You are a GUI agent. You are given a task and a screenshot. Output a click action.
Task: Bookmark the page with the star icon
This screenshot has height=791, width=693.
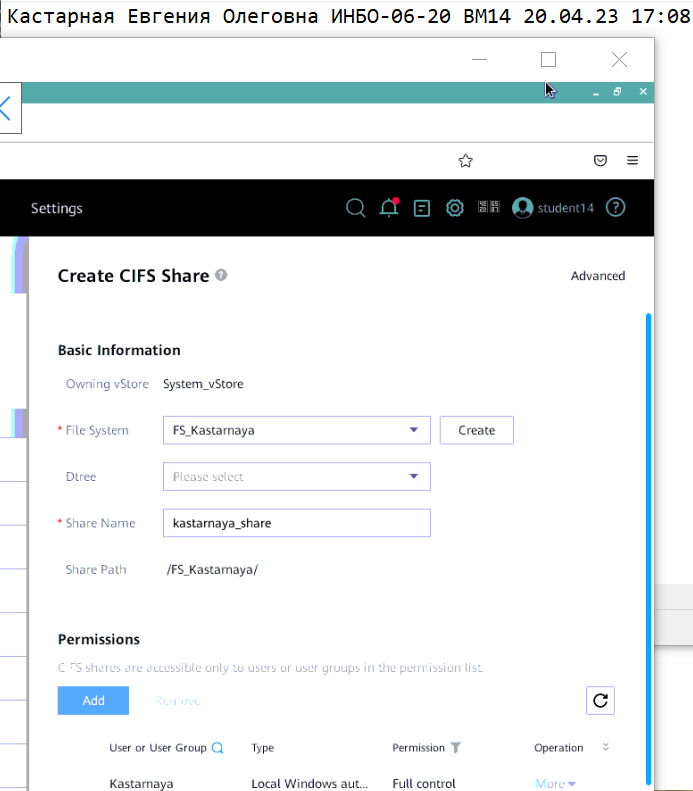(466, 161)
